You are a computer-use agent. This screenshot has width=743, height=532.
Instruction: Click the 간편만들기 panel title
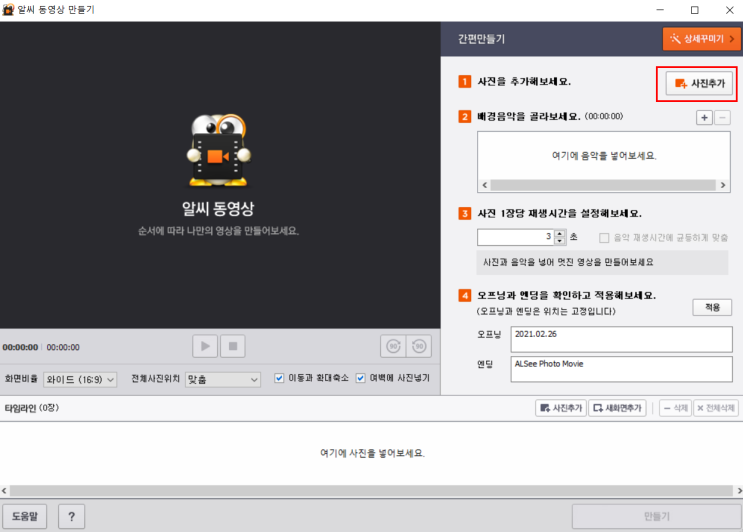[481, 39]
